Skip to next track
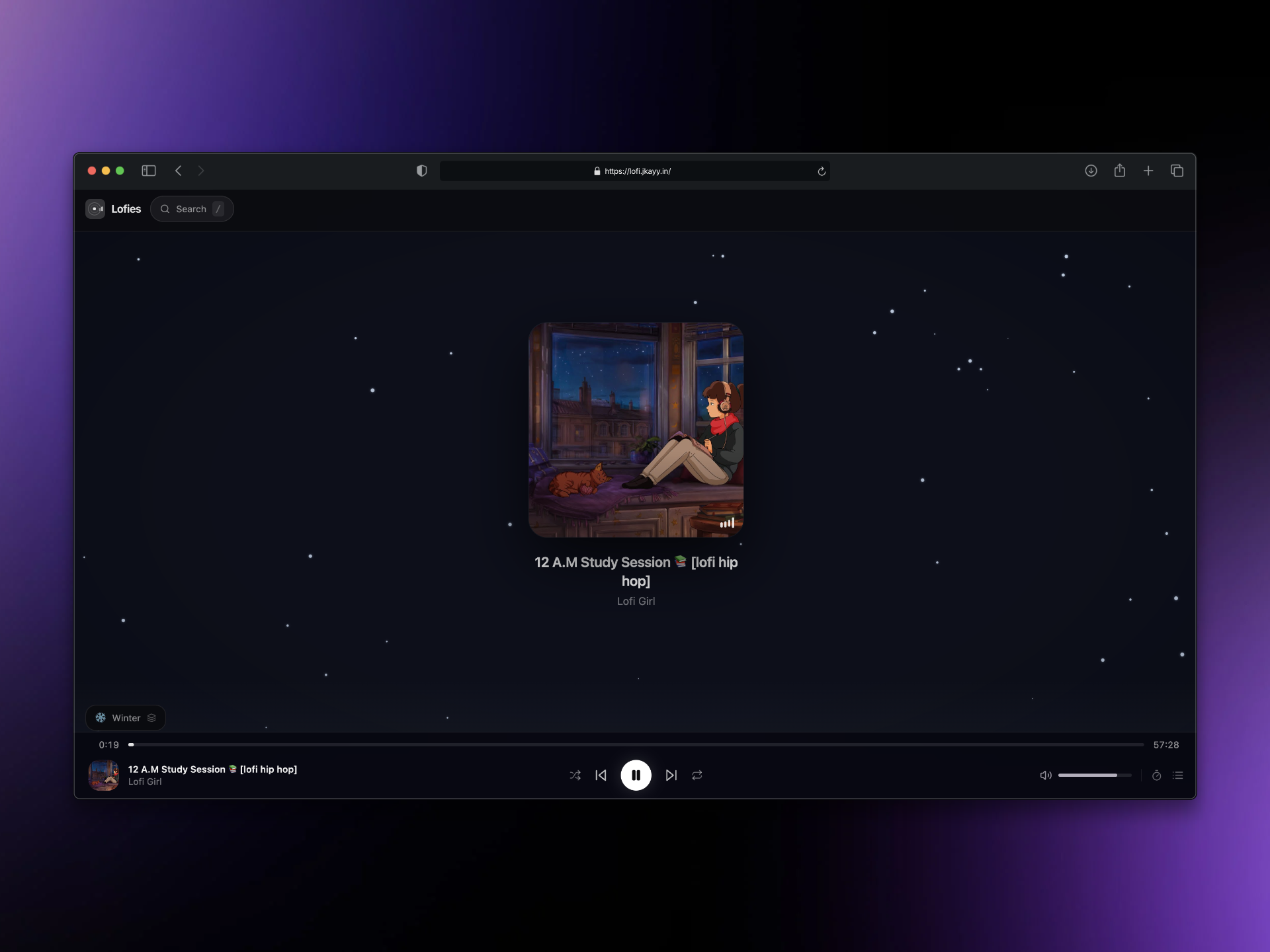1270x952 pixels. (x=671, y=775)
